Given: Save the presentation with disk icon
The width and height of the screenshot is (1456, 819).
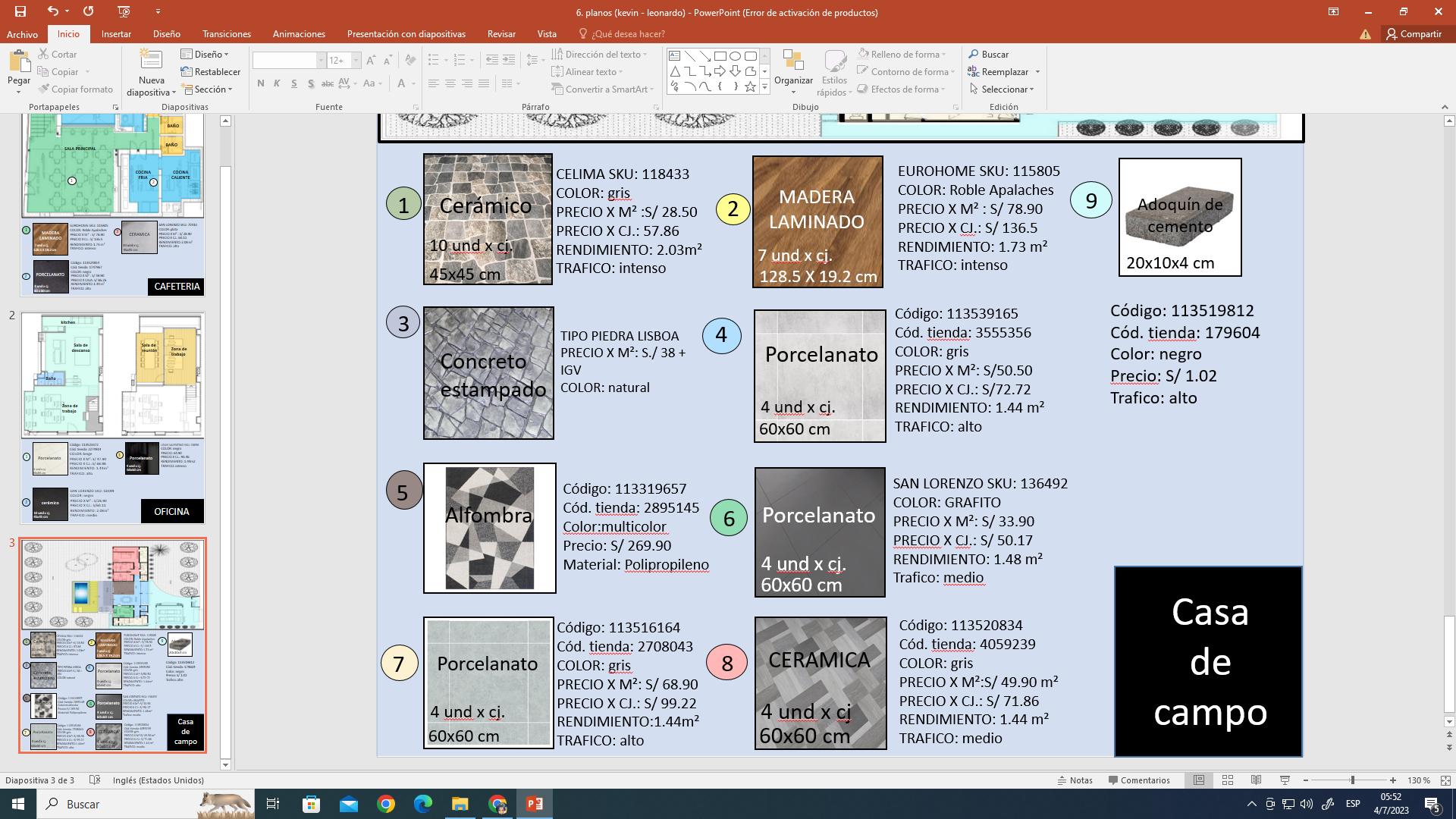Looking at the screenshot, I should pos(20,11).
